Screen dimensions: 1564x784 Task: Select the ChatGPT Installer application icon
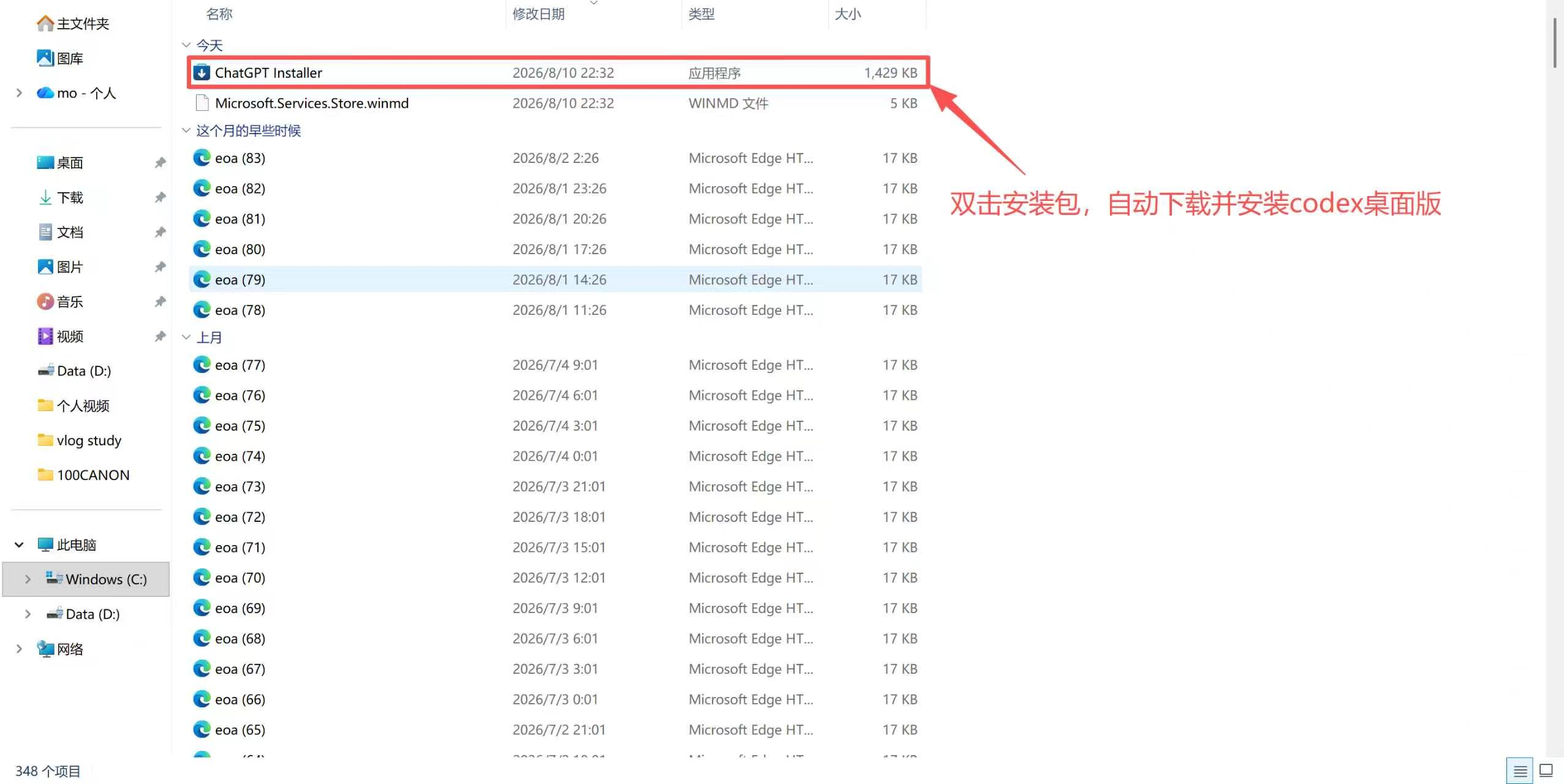pos(202,73)
